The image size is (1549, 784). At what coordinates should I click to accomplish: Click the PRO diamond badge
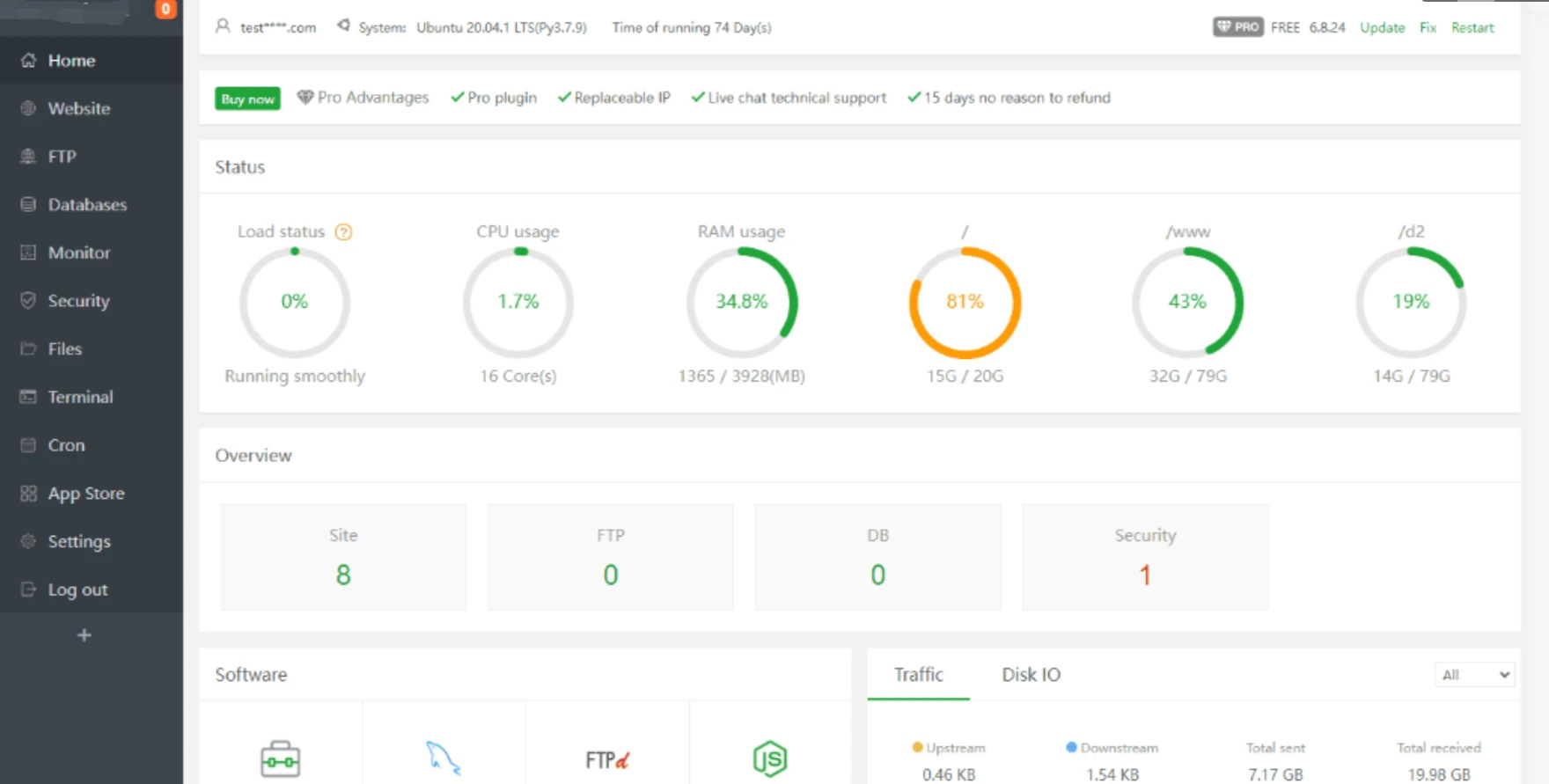(x=1237, y=27)
